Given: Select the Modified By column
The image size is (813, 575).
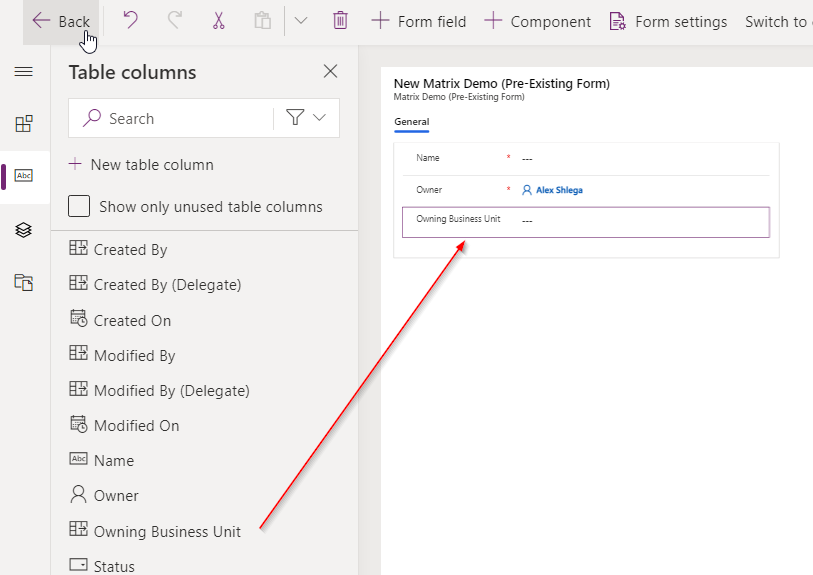Looking at the screenshot, I should coord(122,355).
